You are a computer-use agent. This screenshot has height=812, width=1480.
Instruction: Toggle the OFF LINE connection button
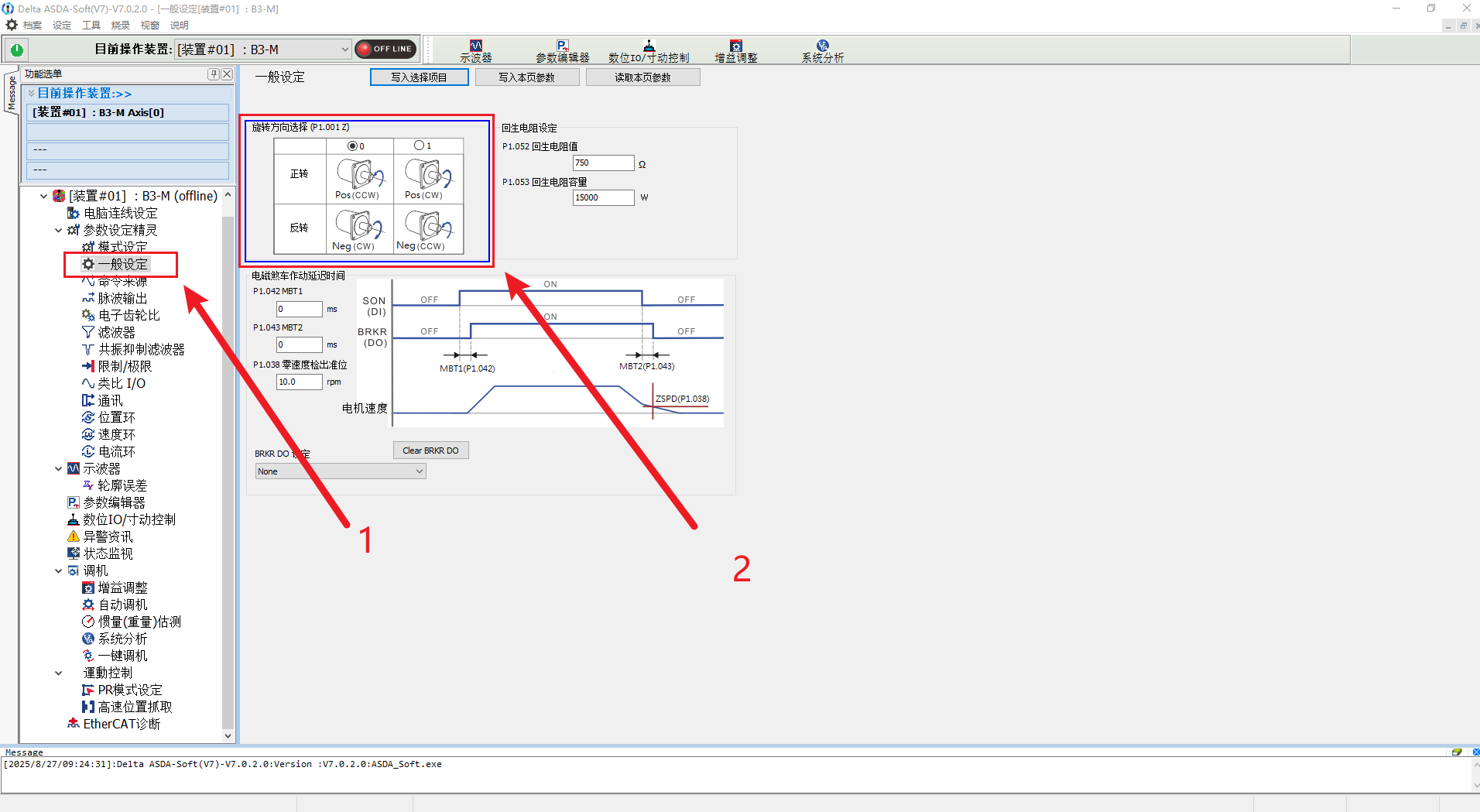click(385, 49)
